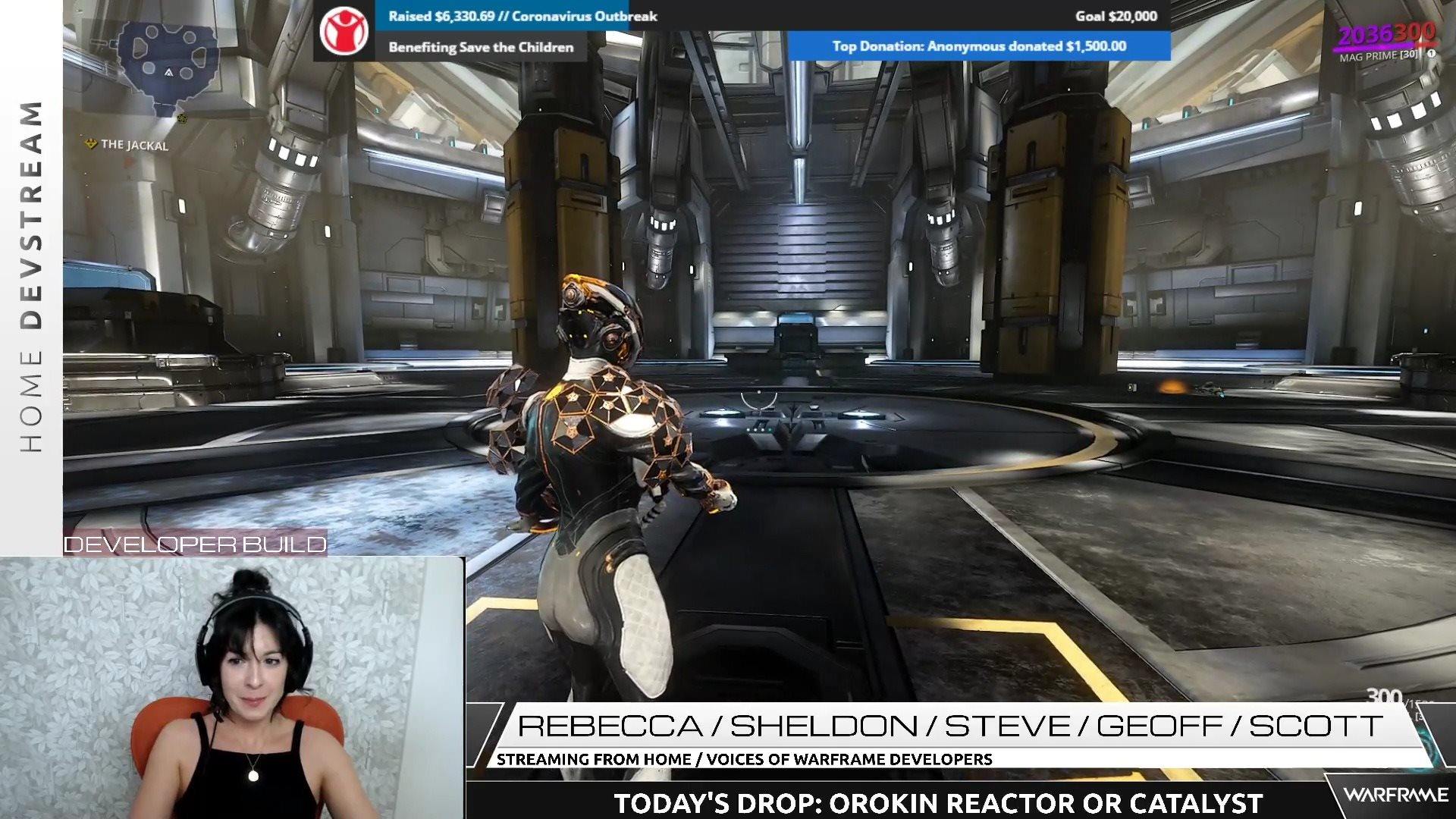
Task: Click the "MAG PRIME [30]" label
Action: click(x=1379, y=55)
